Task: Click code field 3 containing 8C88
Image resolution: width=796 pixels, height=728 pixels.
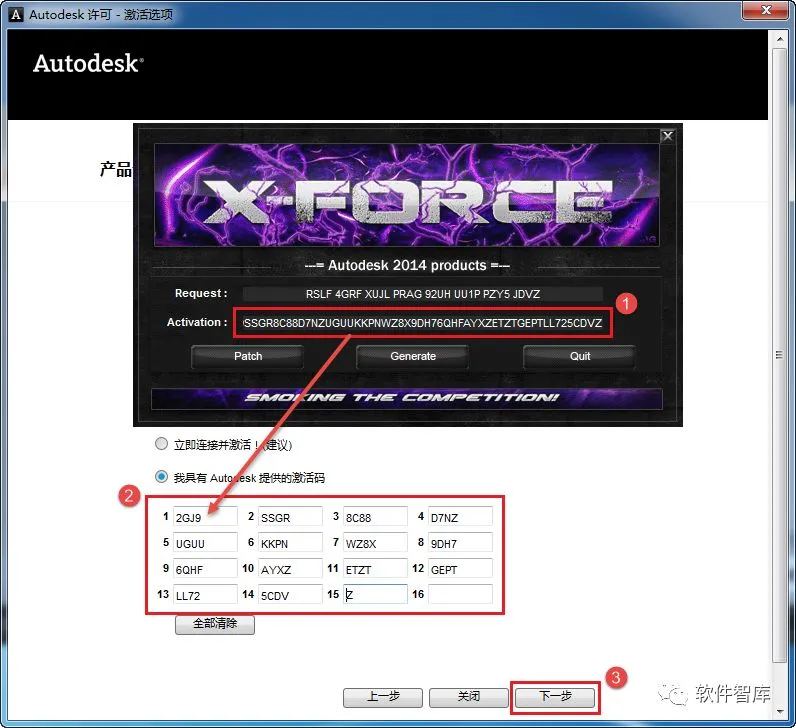Action: click(375, 517)
